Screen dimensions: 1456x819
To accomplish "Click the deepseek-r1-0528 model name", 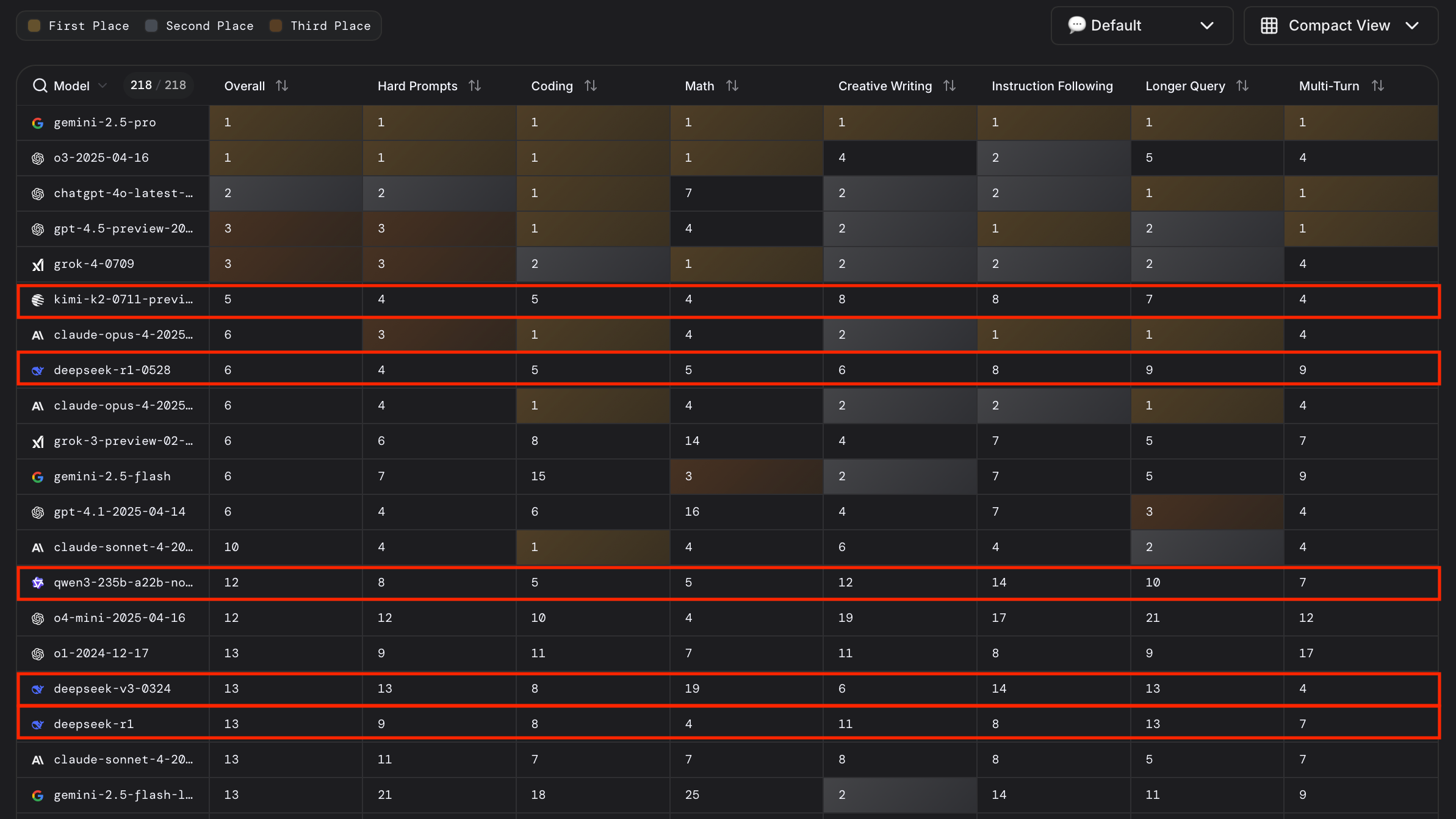I will [x=112, y=370].
